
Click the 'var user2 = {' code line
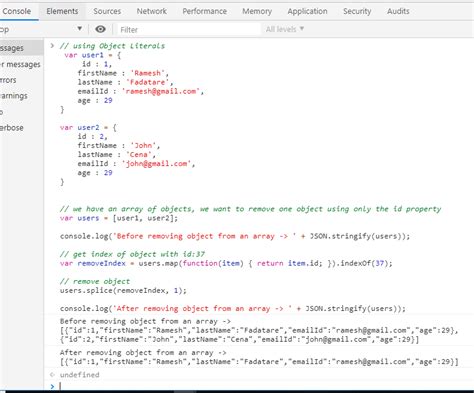88,128
